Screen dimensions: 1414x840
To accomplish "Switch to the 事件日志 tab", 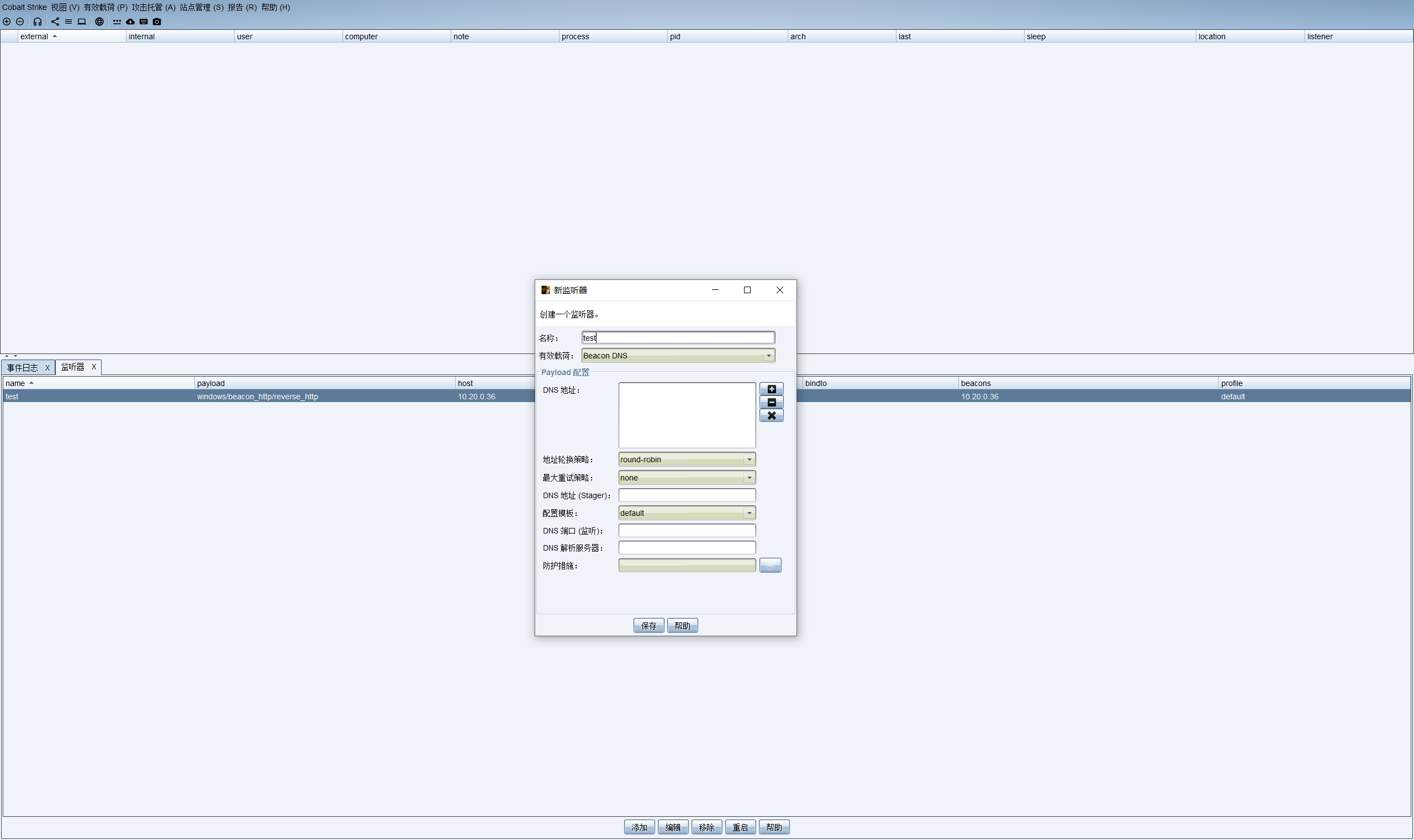I will click(23, 368).
